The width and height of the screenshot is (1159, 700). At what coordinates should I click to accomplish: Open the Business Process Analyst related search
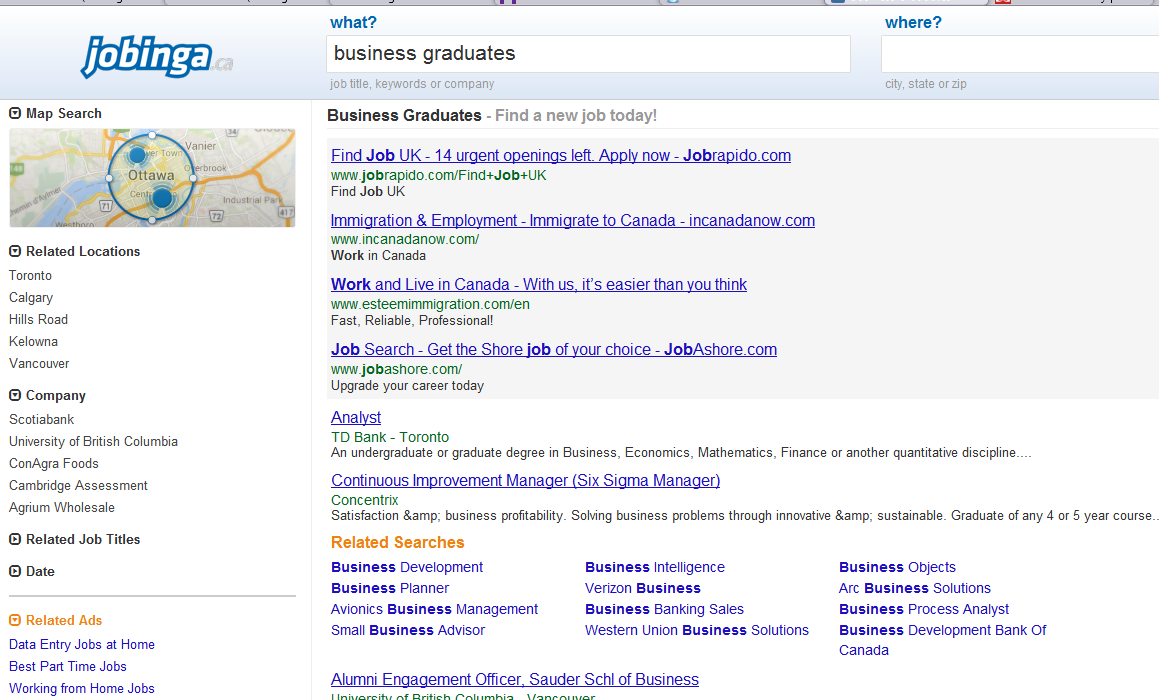coord(923,609)
